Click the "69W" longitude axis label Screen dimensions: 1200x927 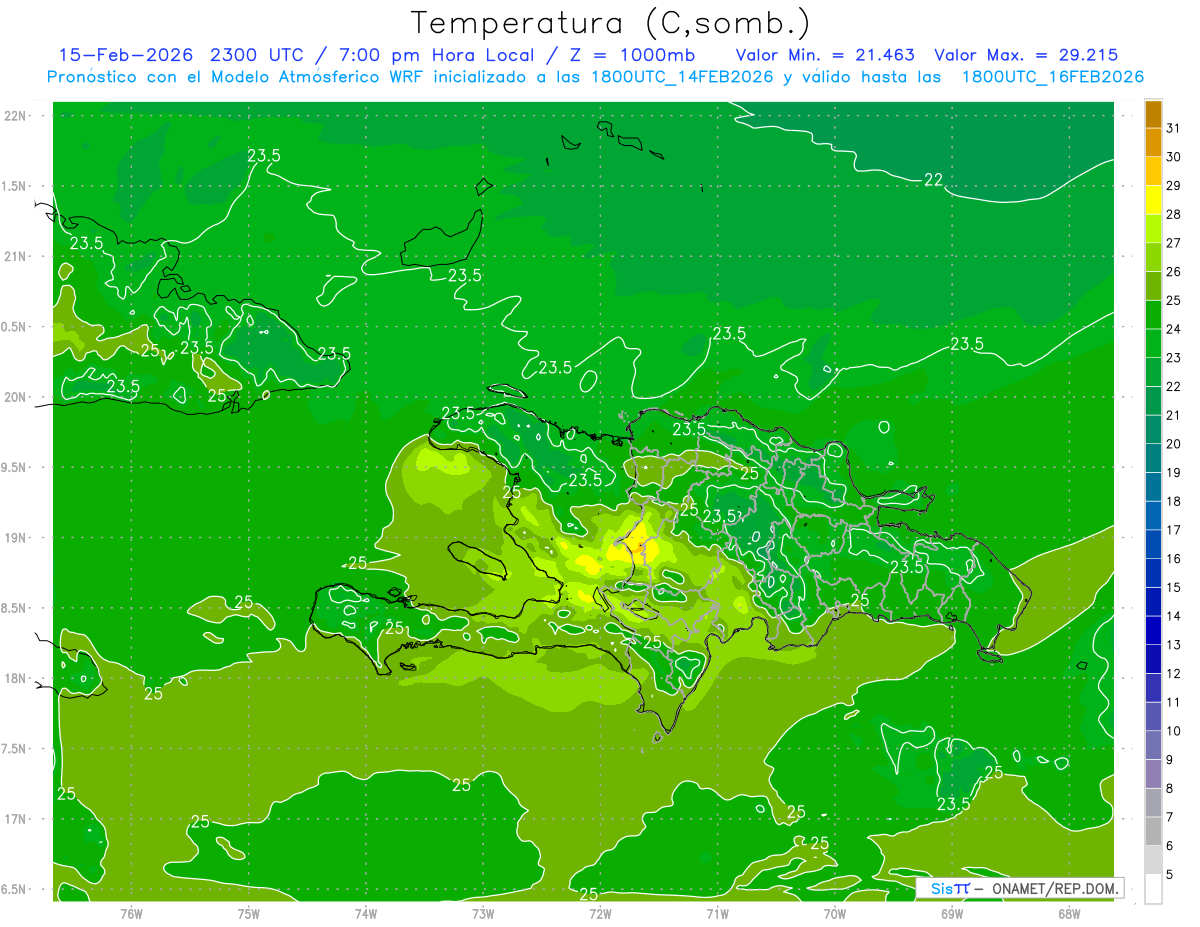tap(952, 913)
